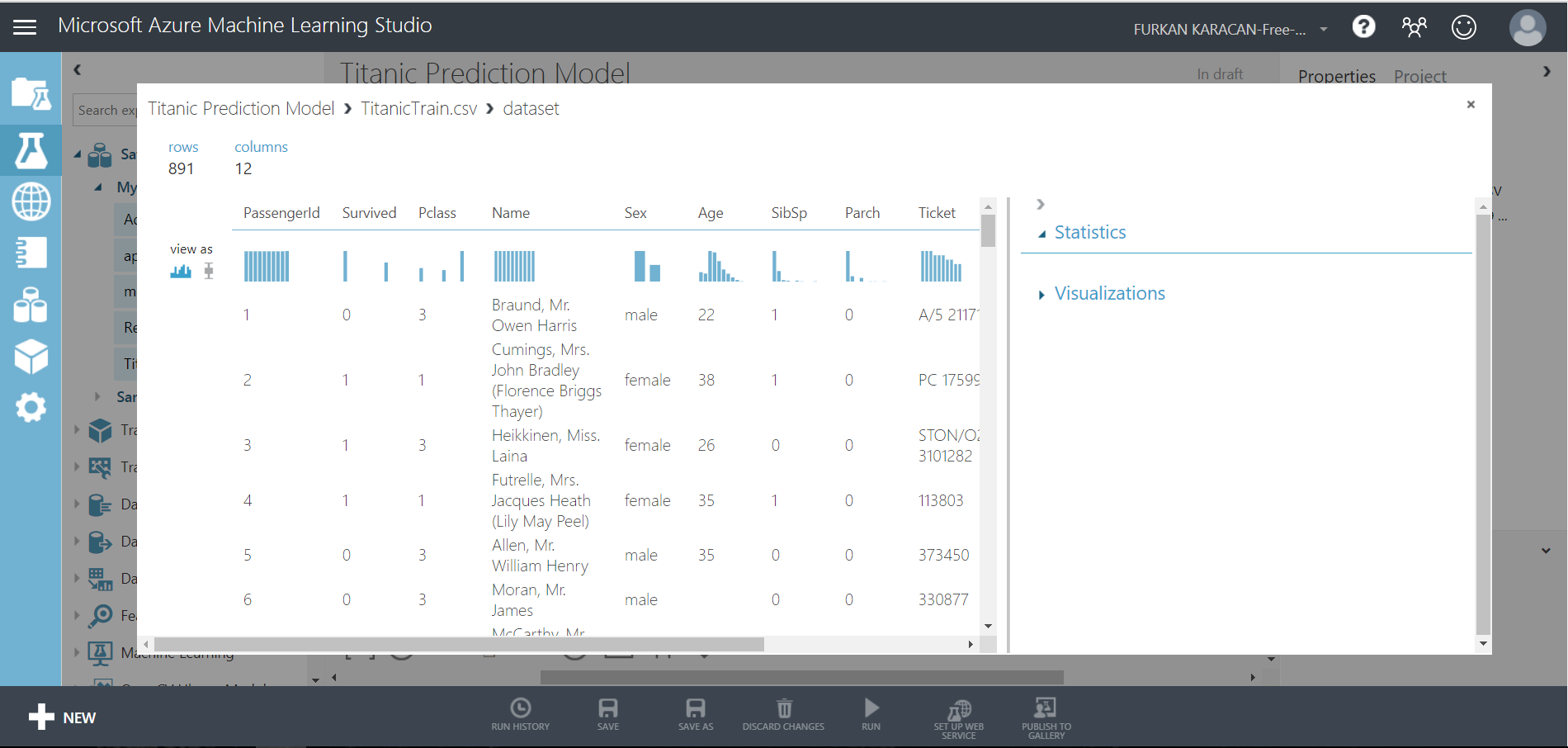Open the Web Services globe icon
Image resolution: width=1568 pixels, height=748 pixels.
tap(31, 201)
